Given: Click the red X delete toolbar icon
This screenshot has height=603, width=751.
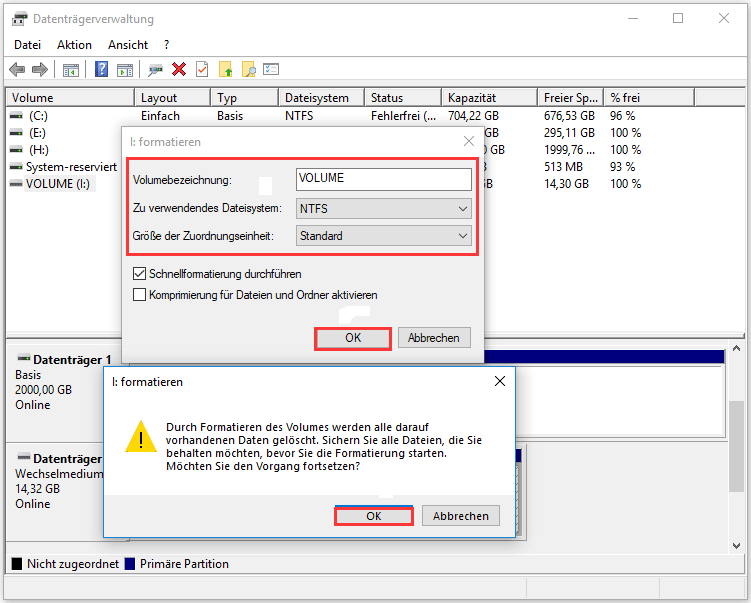Looking at the screenshot, I should pos(179,69).
